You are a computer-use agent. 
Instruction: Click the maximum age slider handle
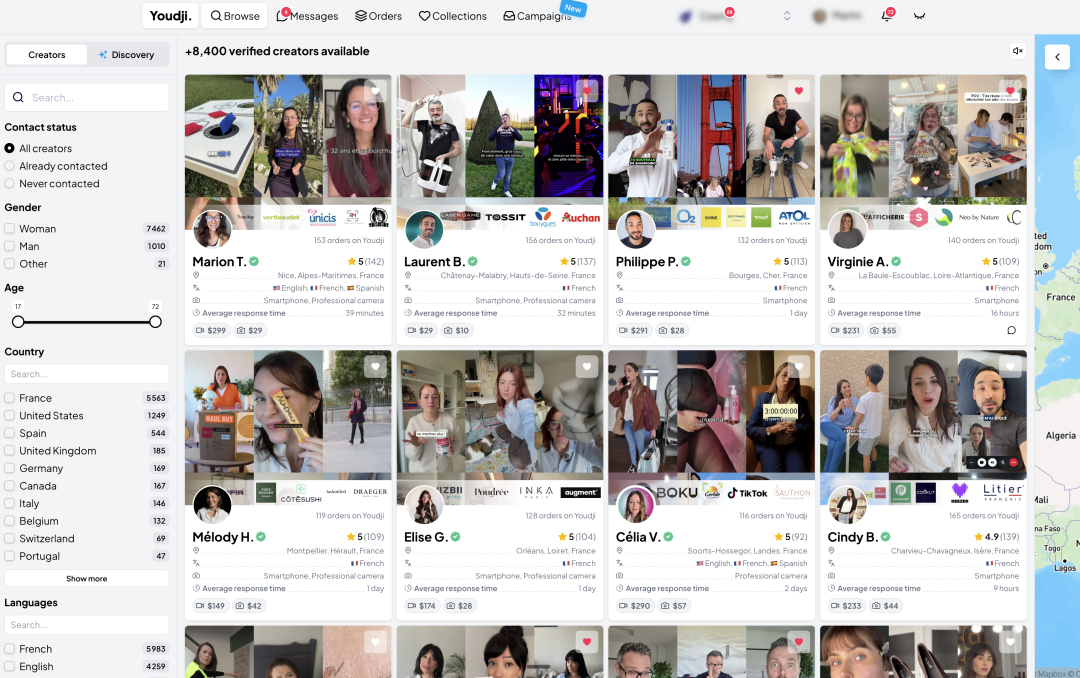click(155, 322)
